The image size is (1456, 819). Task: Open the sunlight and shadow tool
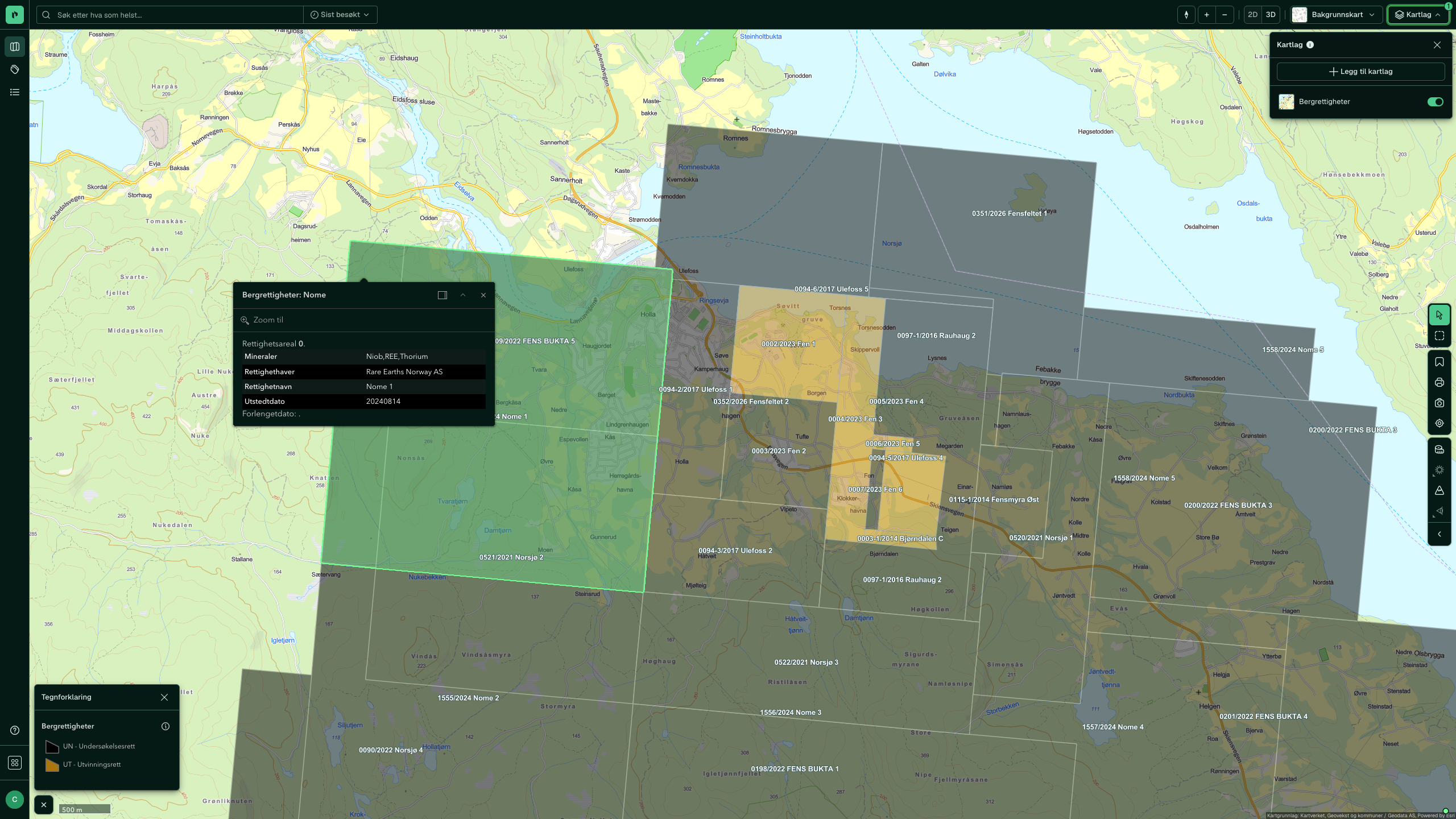(1440, 470)
